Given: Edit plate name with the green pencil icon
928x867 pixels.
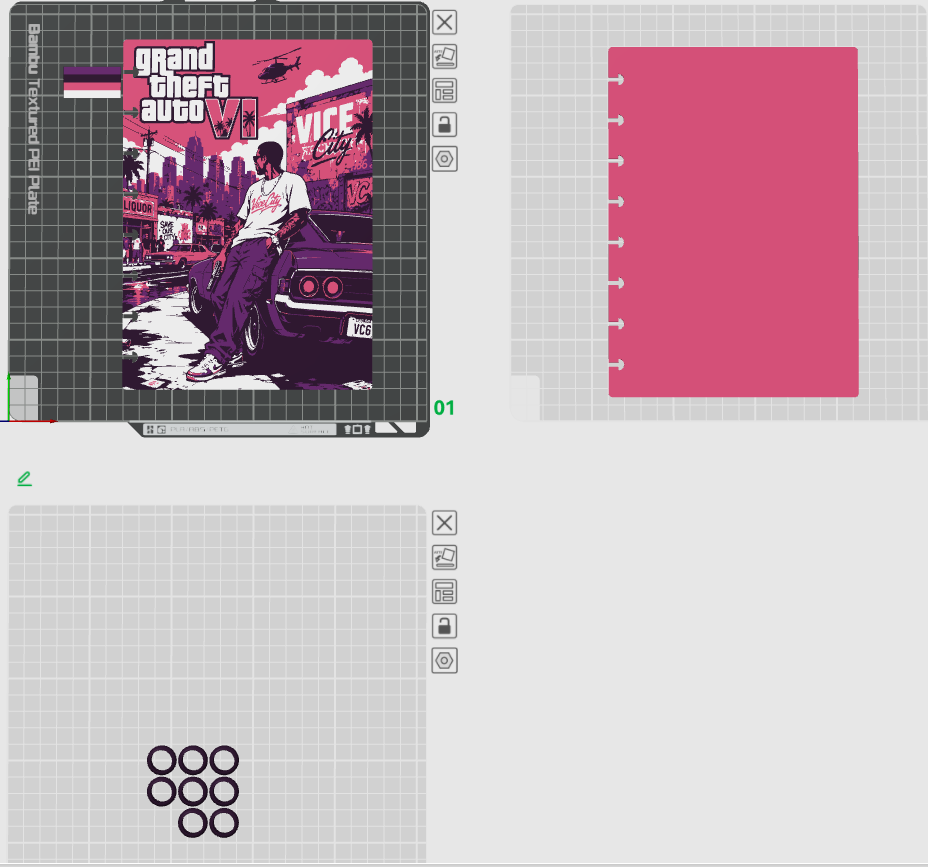Looking at the screenshot, I should click(x=24, y=478).
